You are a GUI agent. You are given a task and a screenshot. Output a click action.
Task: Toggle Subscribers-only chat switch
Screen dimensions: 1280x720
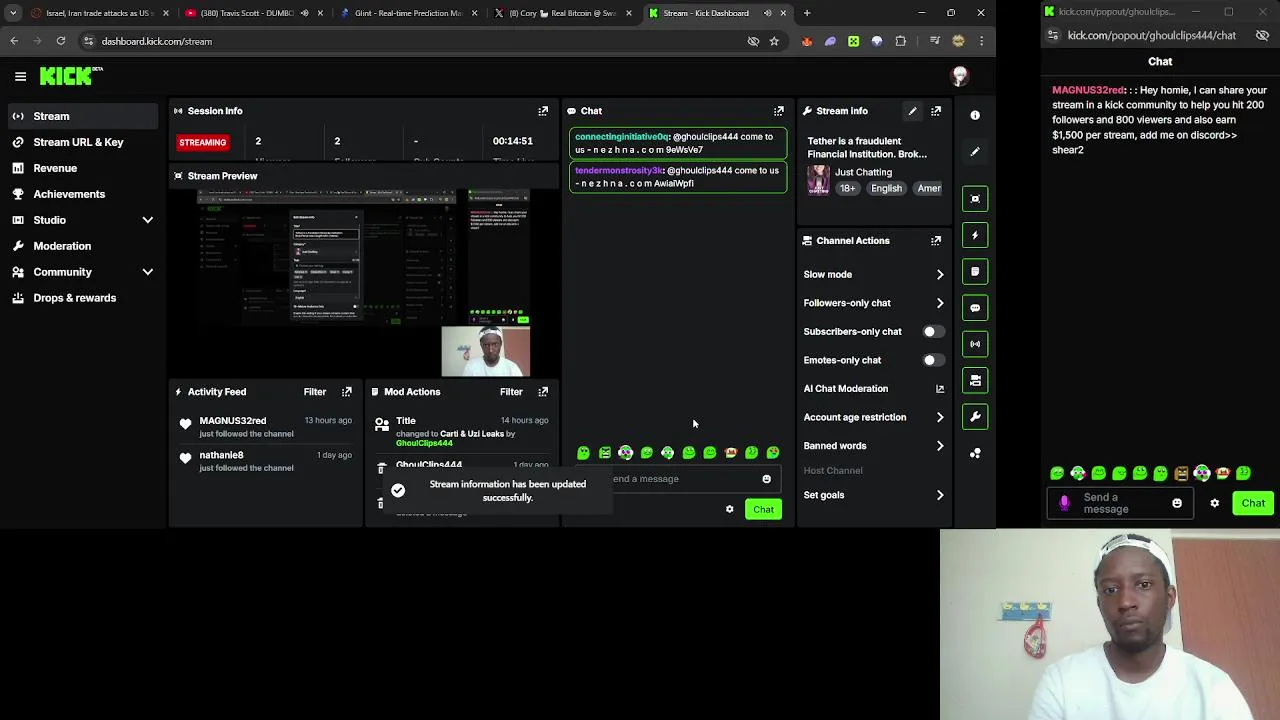pyautogui.click(x=933, y=332)
